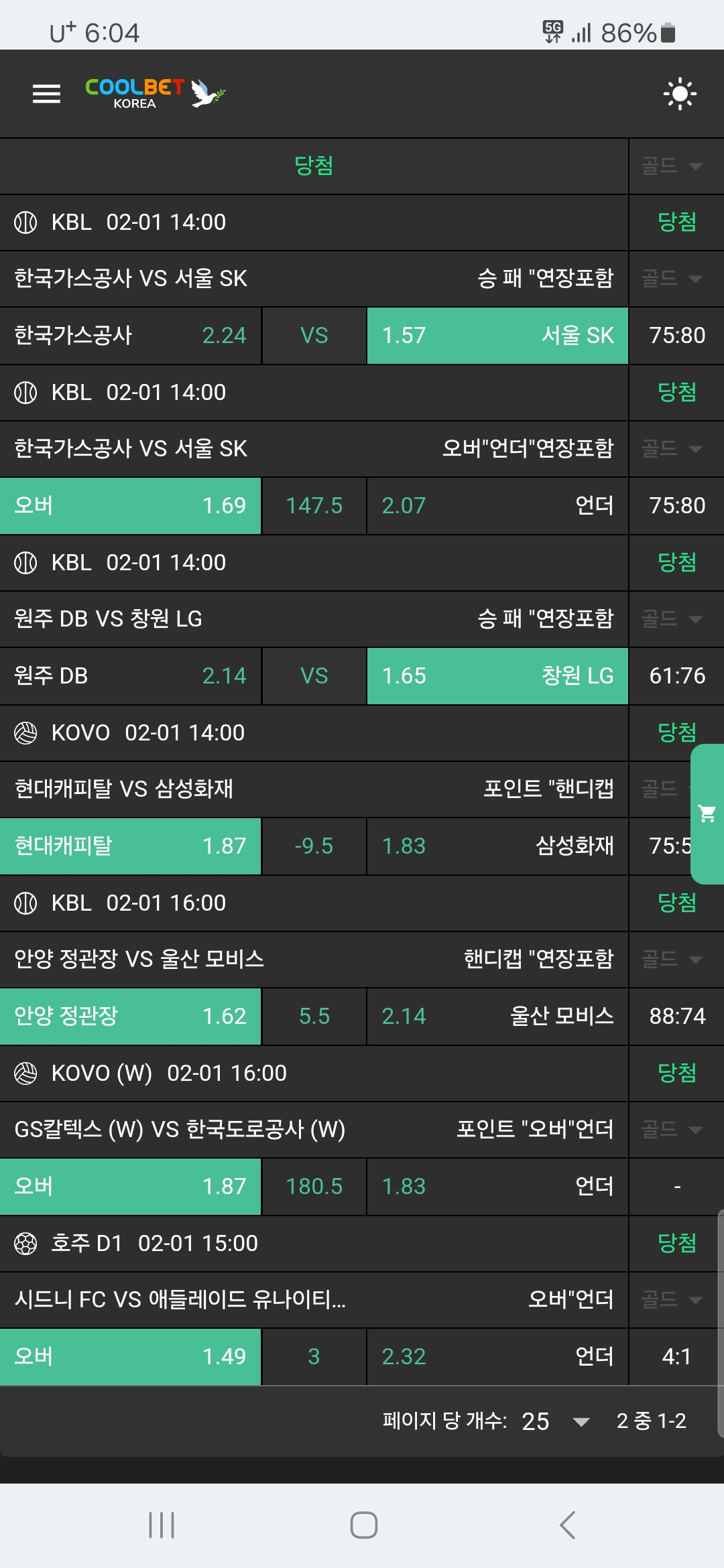
Task: Open the hamburger menu
Action: tap(46, 94)
